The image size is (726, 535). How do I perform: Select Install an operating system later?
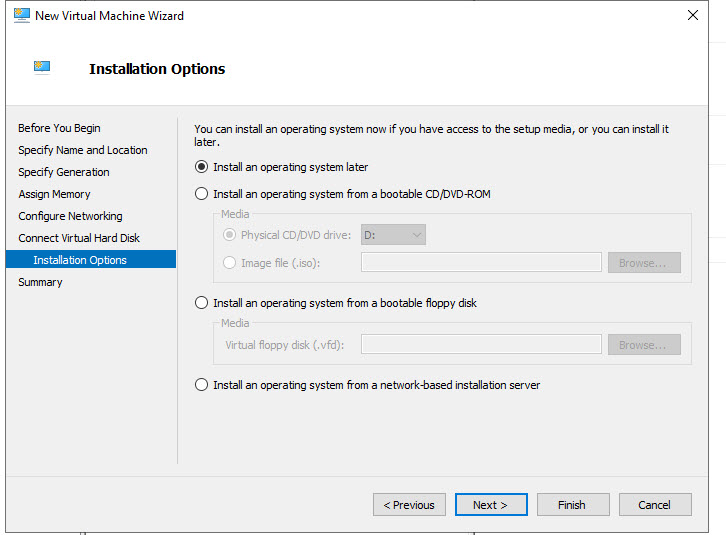[202, 167]
